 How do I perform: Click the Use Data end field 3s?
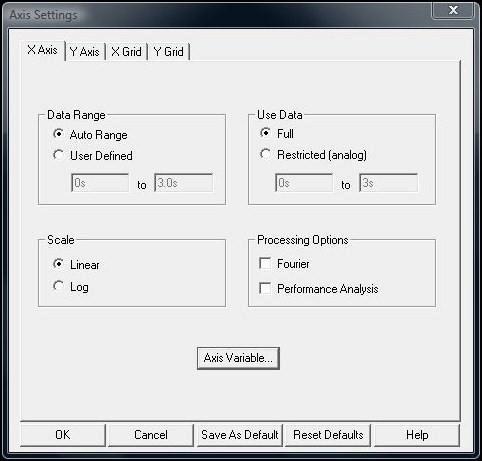[x=388, y=183]
